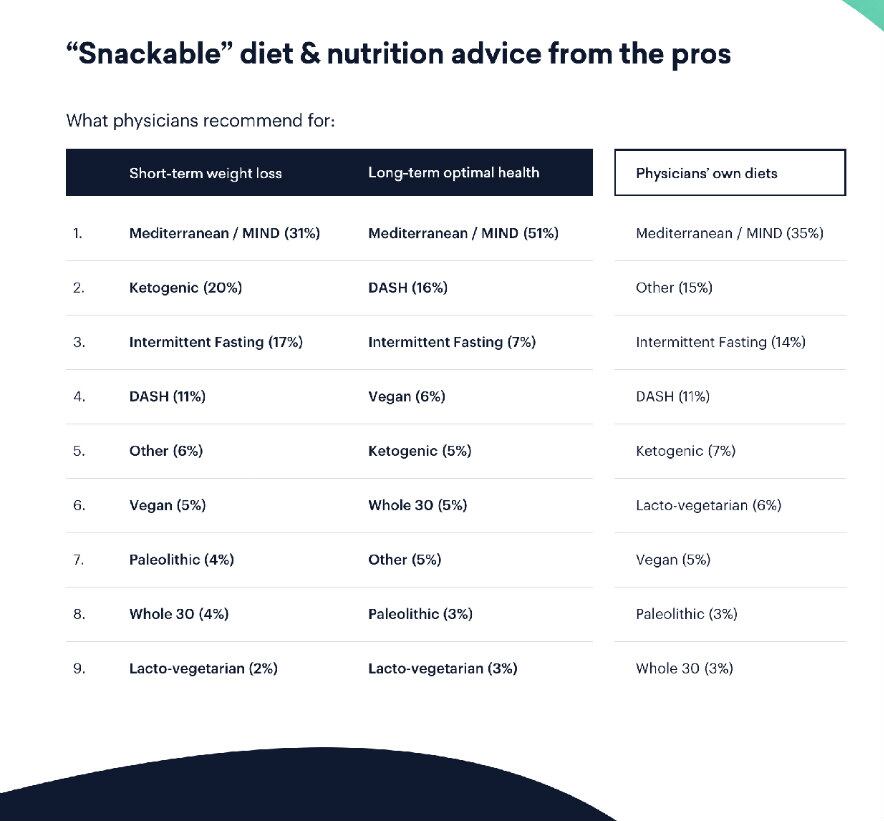Click Mediterranean / MIND (51%) in long-term column

pos(463,233)
